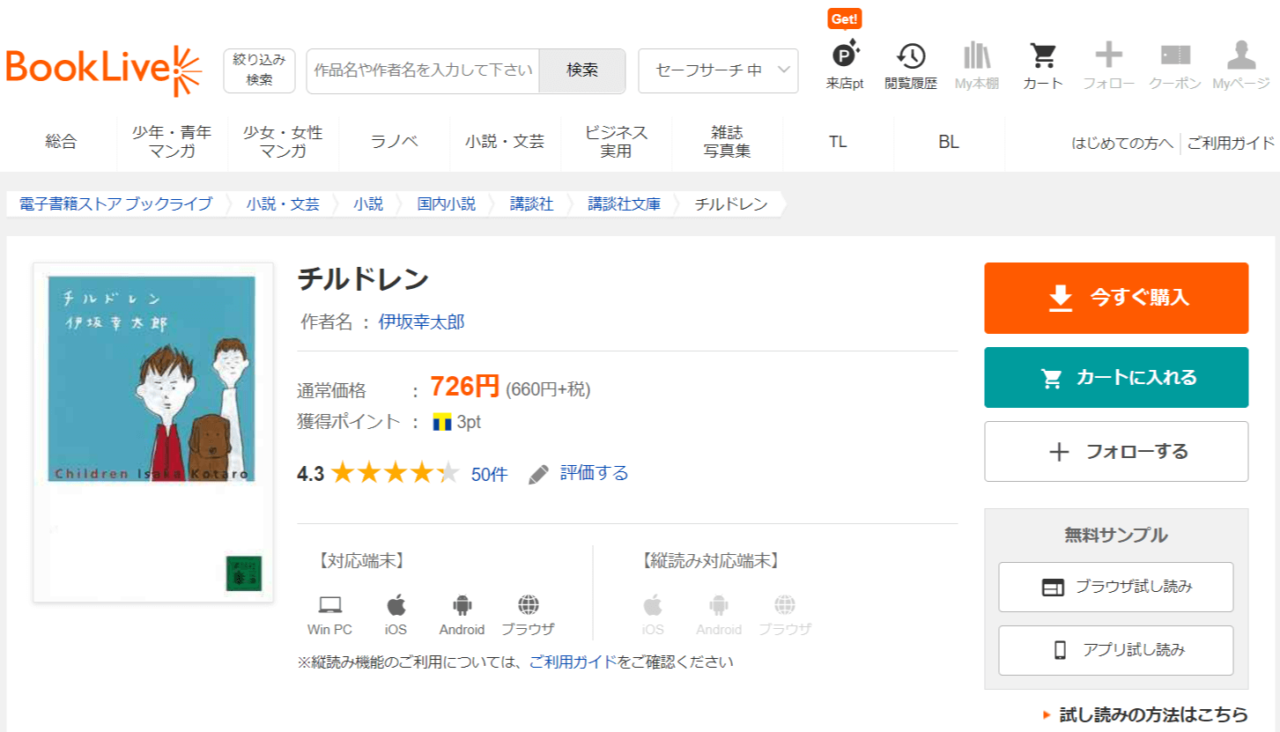The image size is (1280, 732).
Task: Click the ブラウザ globe icon under 対応端末
Action: (528, 604)
